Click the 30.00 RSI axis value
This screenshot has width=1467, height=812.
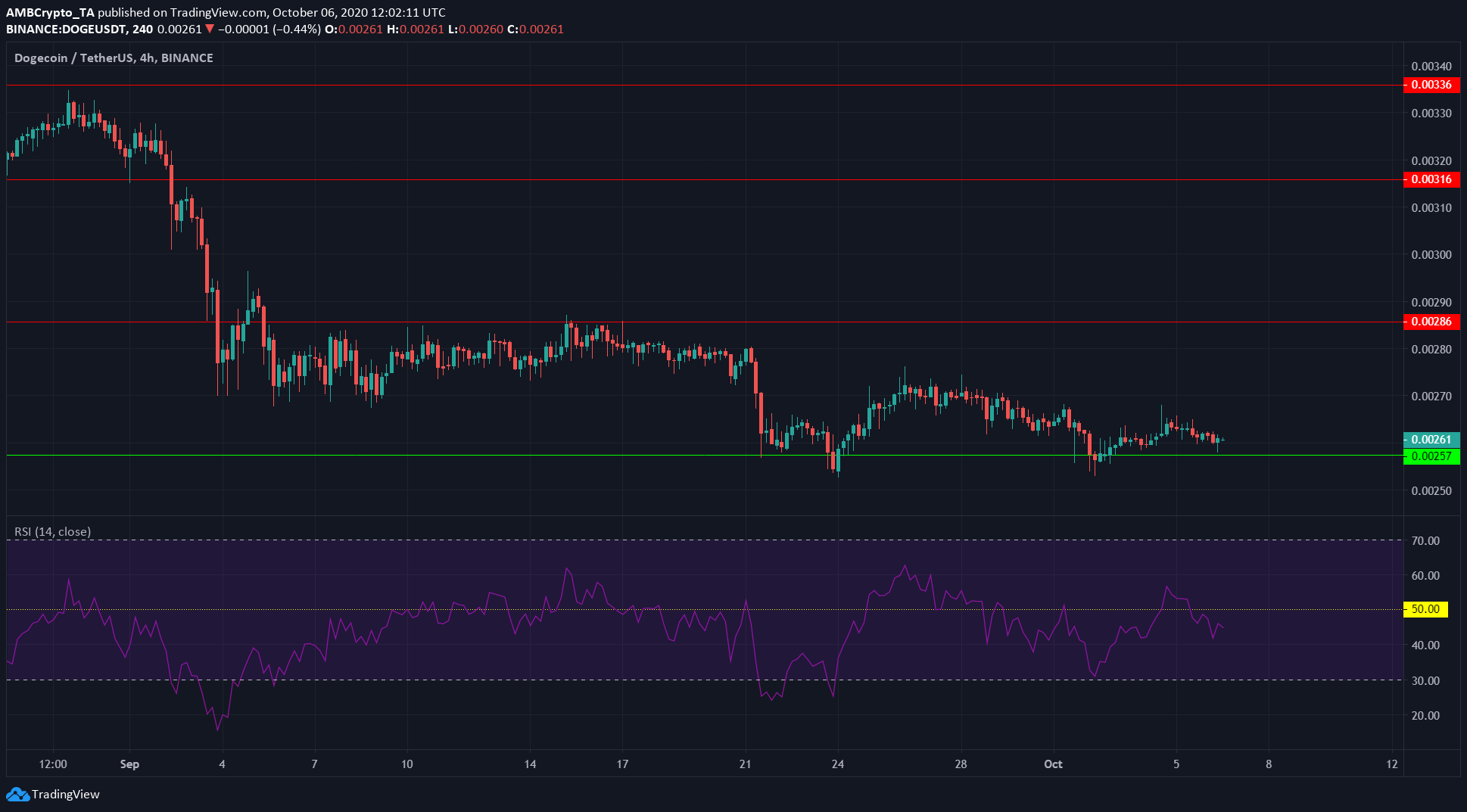click(x=1425, y=681)
